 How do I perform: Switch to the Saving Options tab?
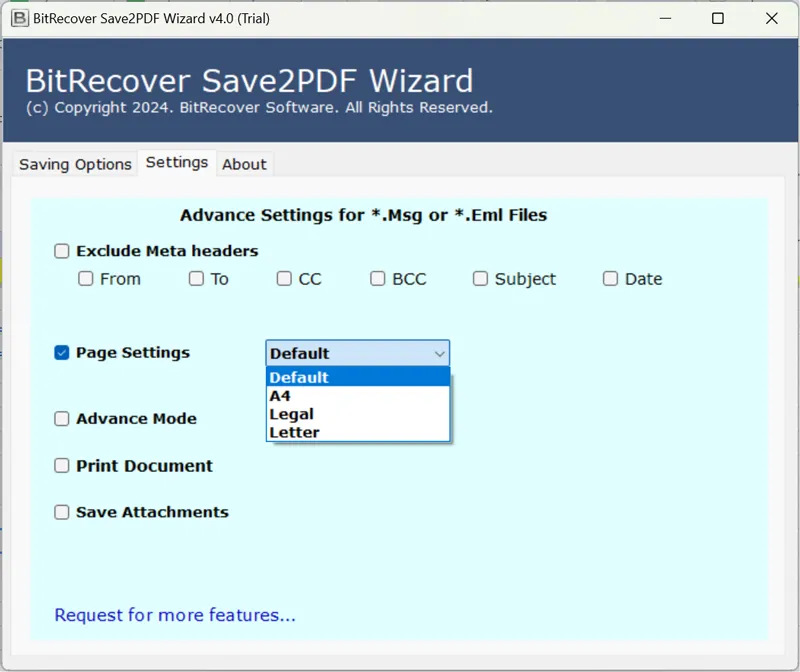point(75,164)
